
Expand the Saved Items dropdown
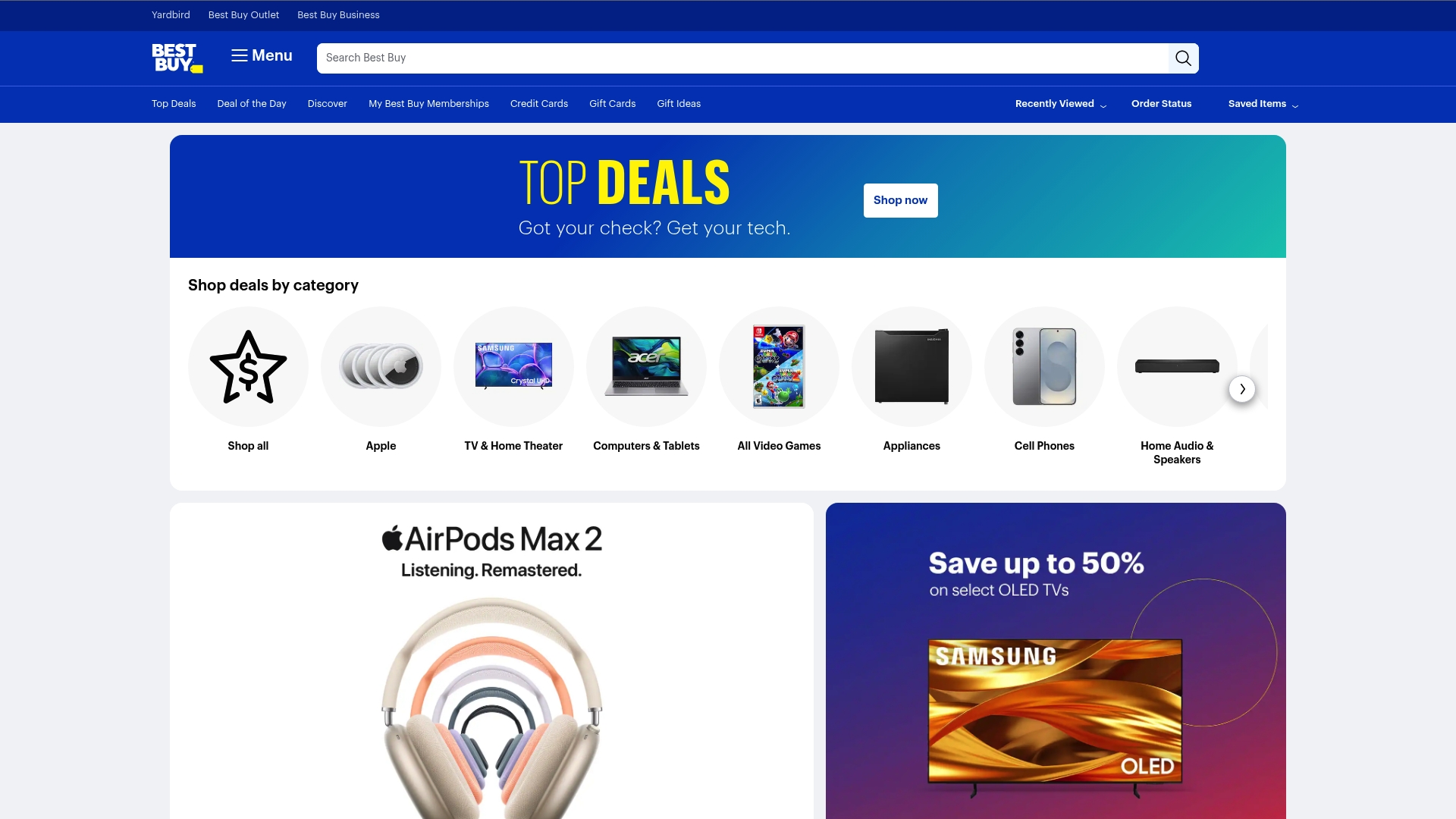(x=1263, y=104)
